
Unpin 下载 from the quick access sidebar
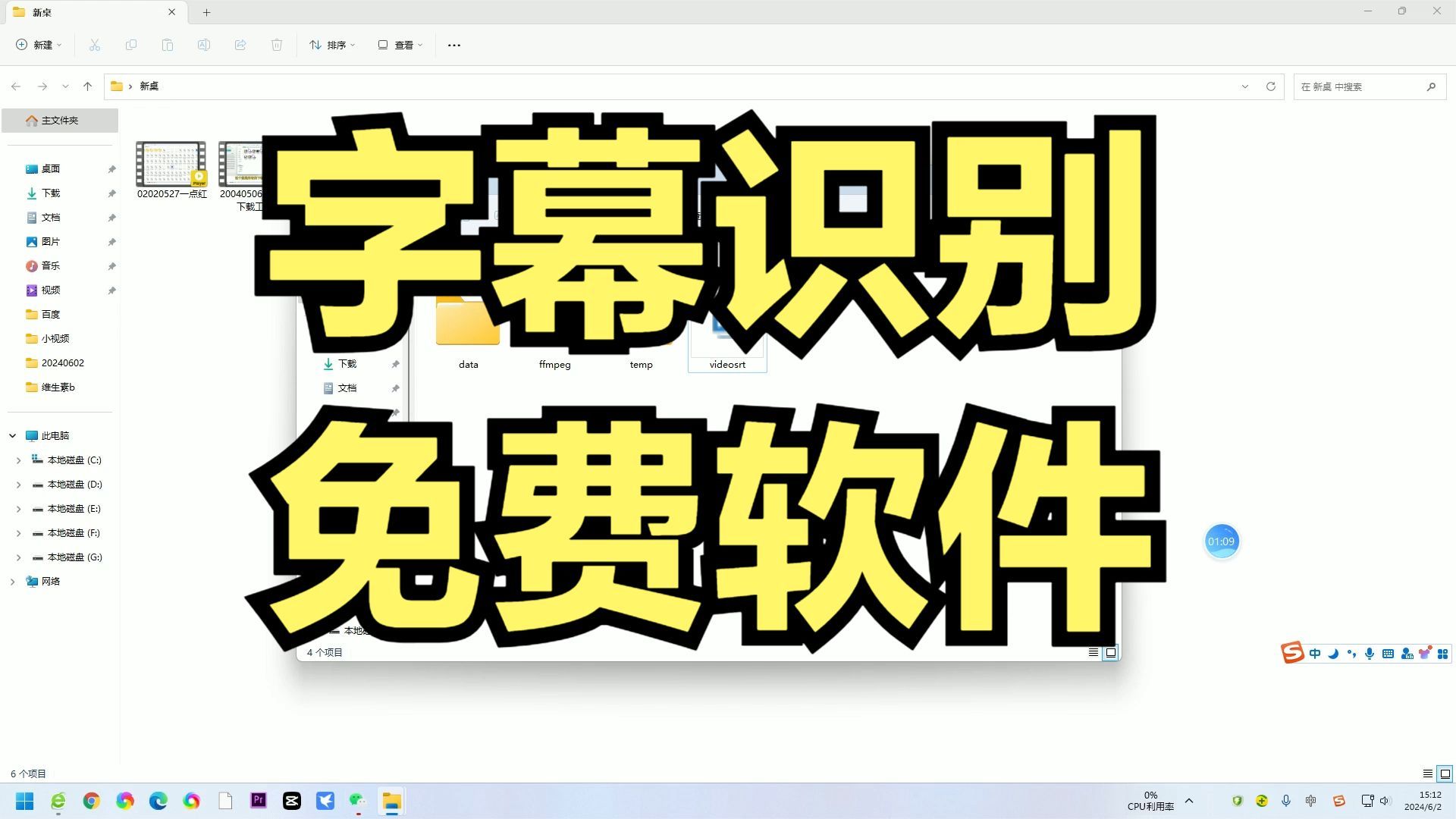pos(111,193)
